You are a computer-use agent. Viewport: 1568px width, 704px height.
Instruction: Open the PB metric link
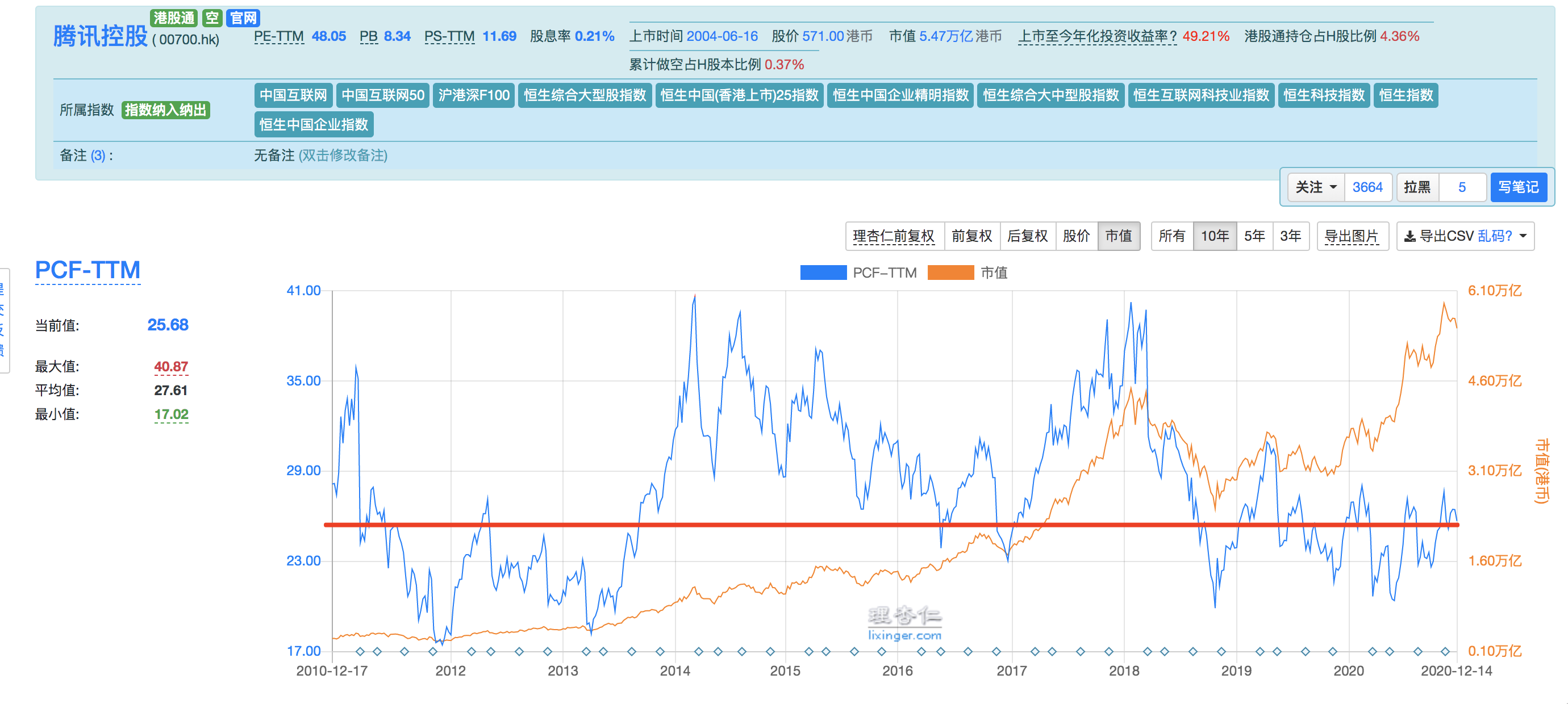click(368, 36)
